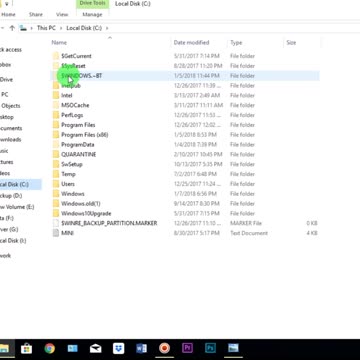This screenshot has height=360, width=360.
Task: Go to This PC in address bar
Action: pos(46,28)
